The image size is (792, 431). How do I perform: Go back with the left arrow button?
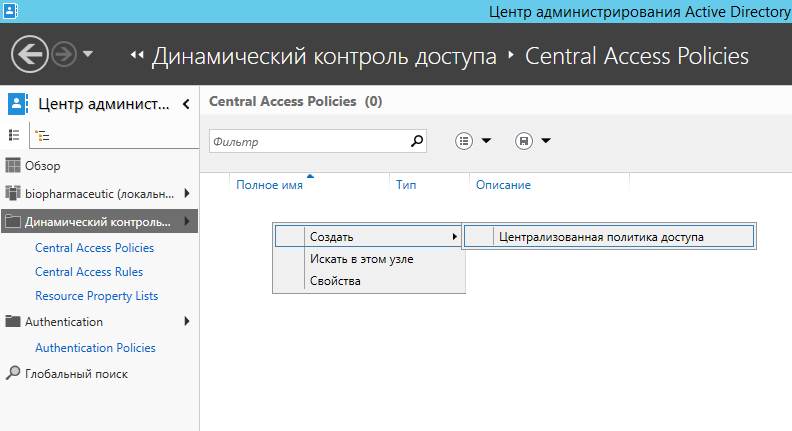click(x=30, y=54)
